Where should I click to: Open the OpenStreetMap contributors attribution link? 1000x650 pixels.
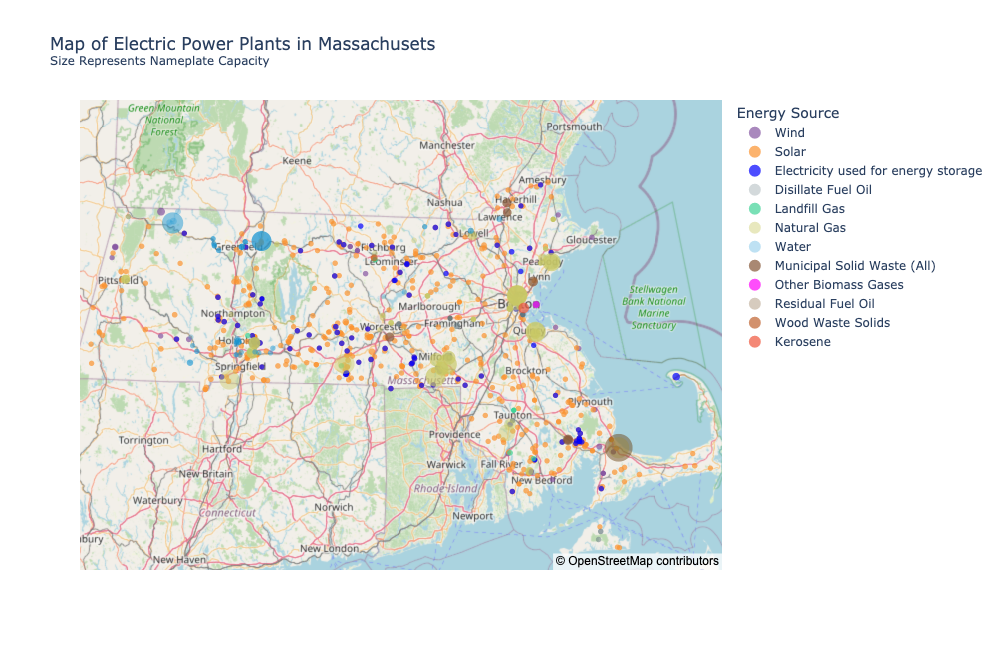(x=635, y=561)
